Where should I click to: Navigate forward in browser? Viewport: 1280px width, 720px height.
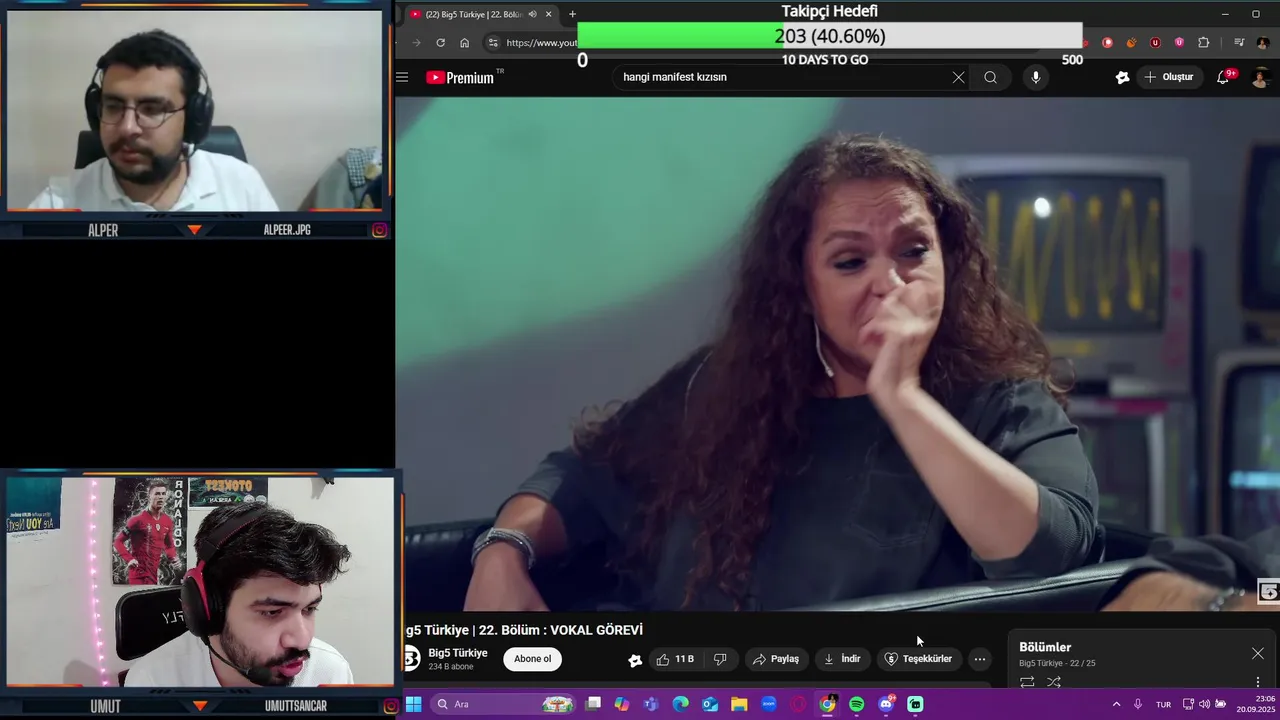tap(416, 43)
